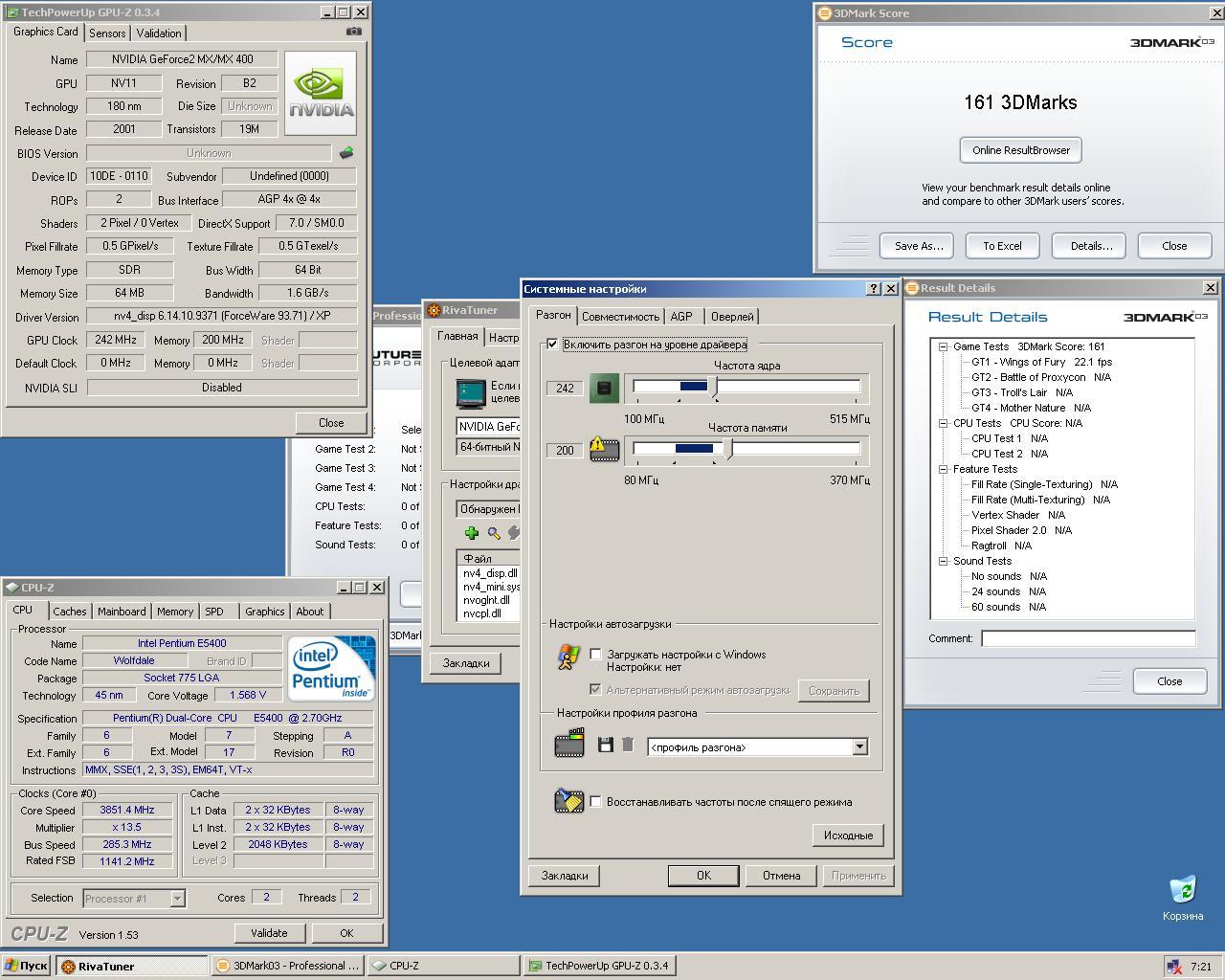The width and height of the screenshot is (1225, 980).
Task: Select GT1 - Wings of Fury result row
Action: tap(1041, 362)
